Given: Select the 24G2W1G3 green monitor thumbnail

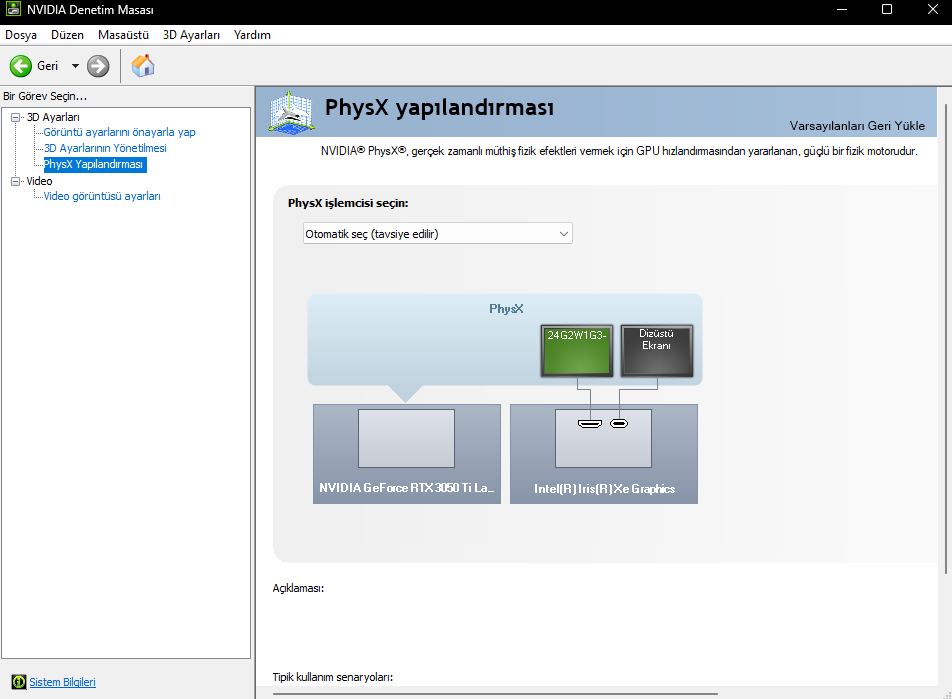Looking at the screenshot, I should pos(576,350).
